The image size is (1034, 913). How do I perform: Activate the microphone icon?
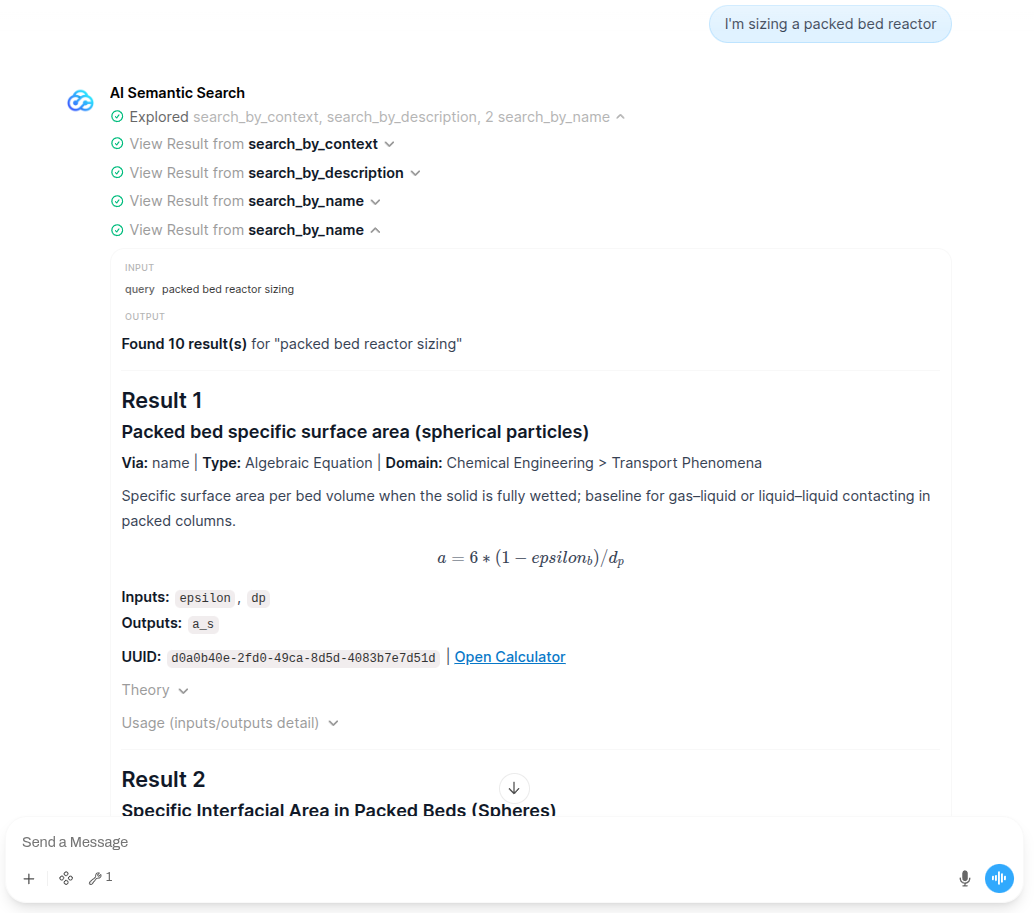(965, 878)
